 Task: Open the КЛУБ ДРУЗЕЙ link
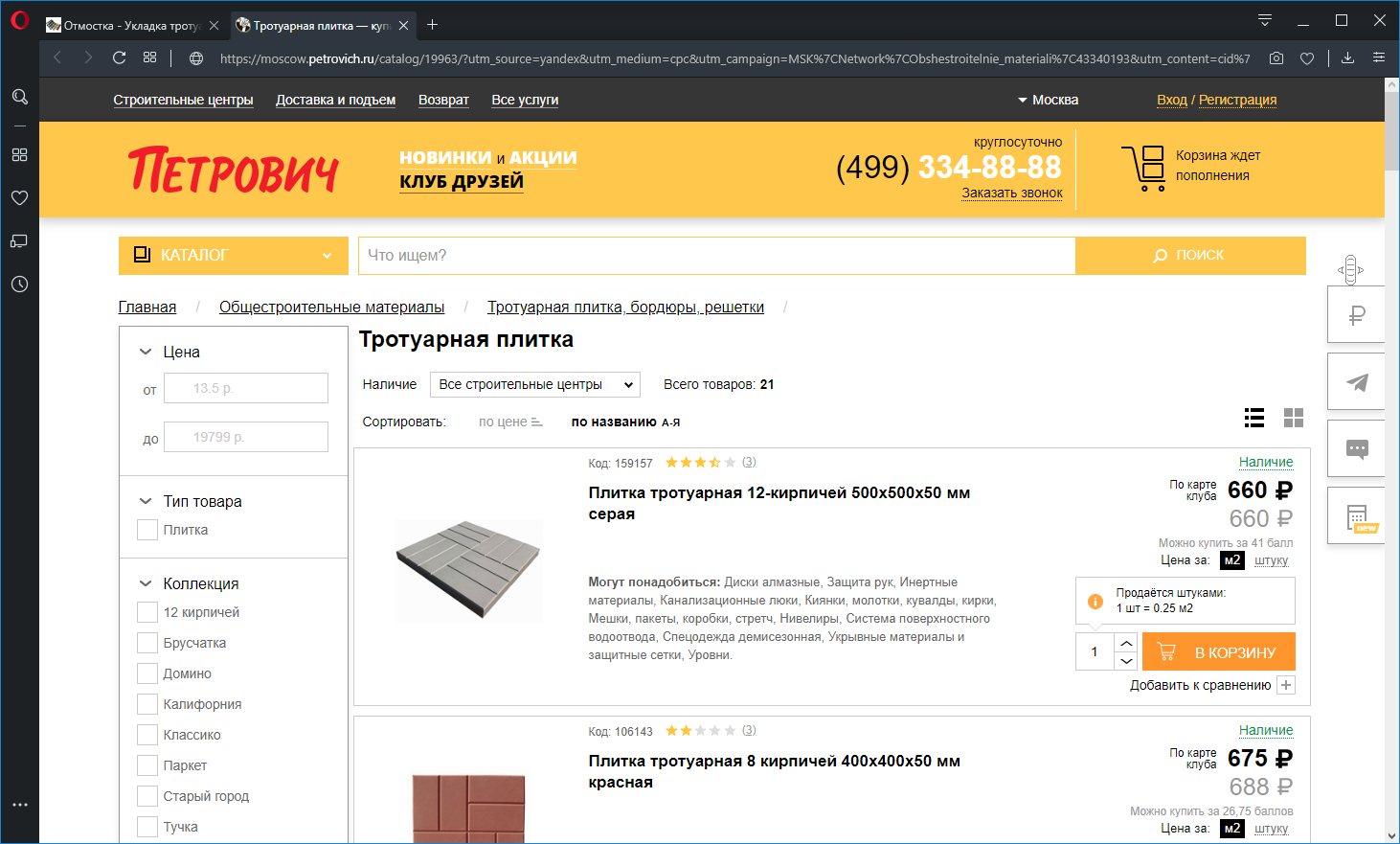462,181
